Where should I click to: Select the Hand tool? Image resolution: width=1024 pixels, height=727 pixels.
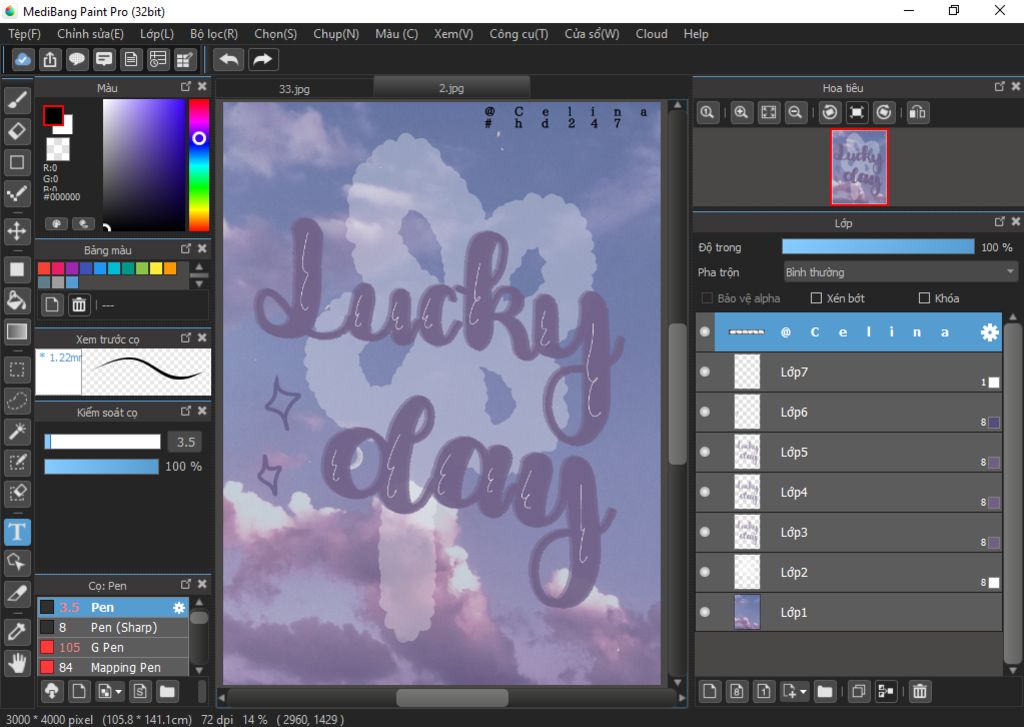point(17,663)
